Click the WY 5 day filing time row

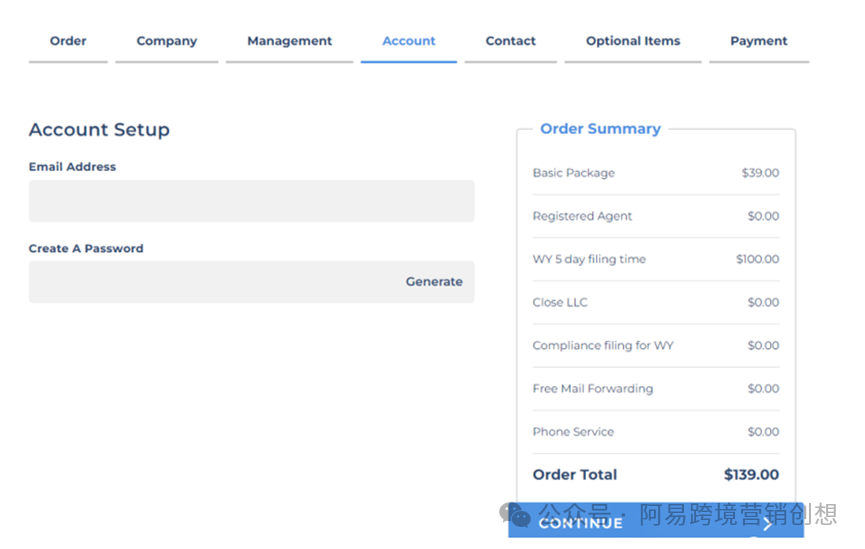point(656,259)
